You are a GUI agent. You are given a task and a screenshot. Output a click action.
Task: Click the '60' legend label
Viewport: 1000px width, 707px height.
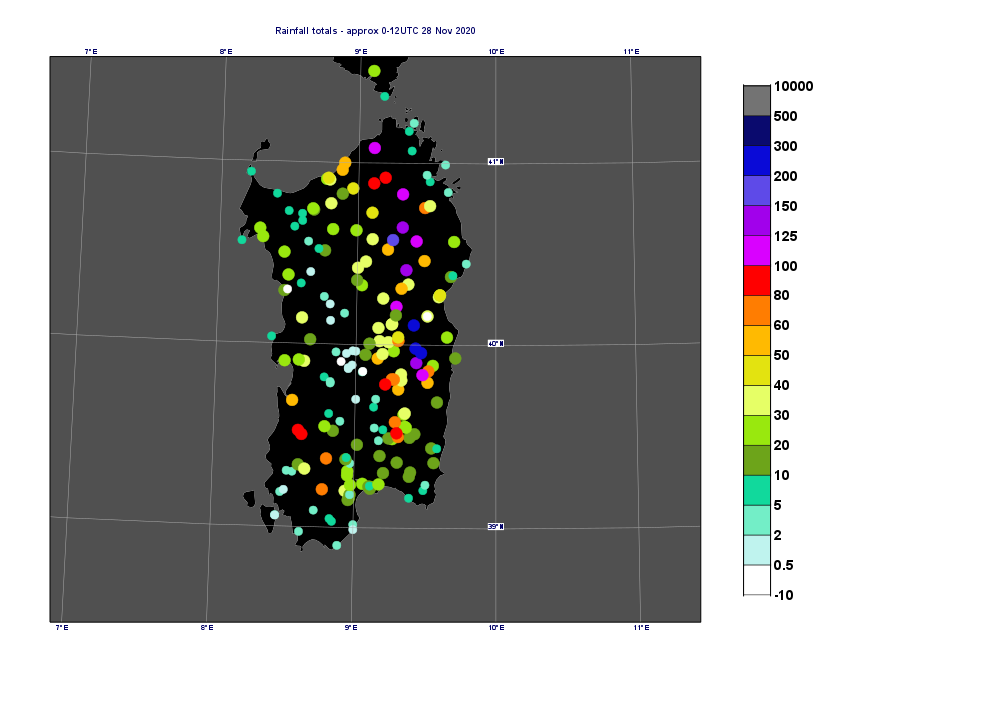pyautogui.click(x=782, y=325)
